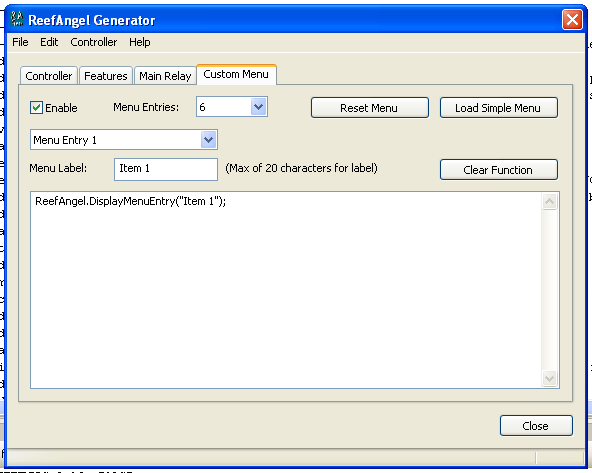592x473 pixels.
Task: Switch to the Controller tab
Action: (49, 76)
